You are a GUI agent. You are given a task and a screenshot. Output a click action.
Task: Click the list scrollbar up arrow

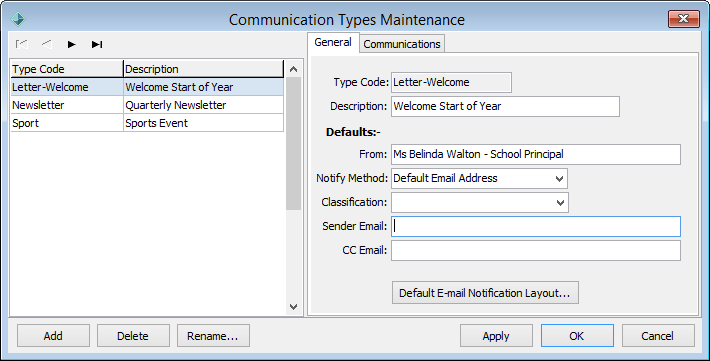293,69
